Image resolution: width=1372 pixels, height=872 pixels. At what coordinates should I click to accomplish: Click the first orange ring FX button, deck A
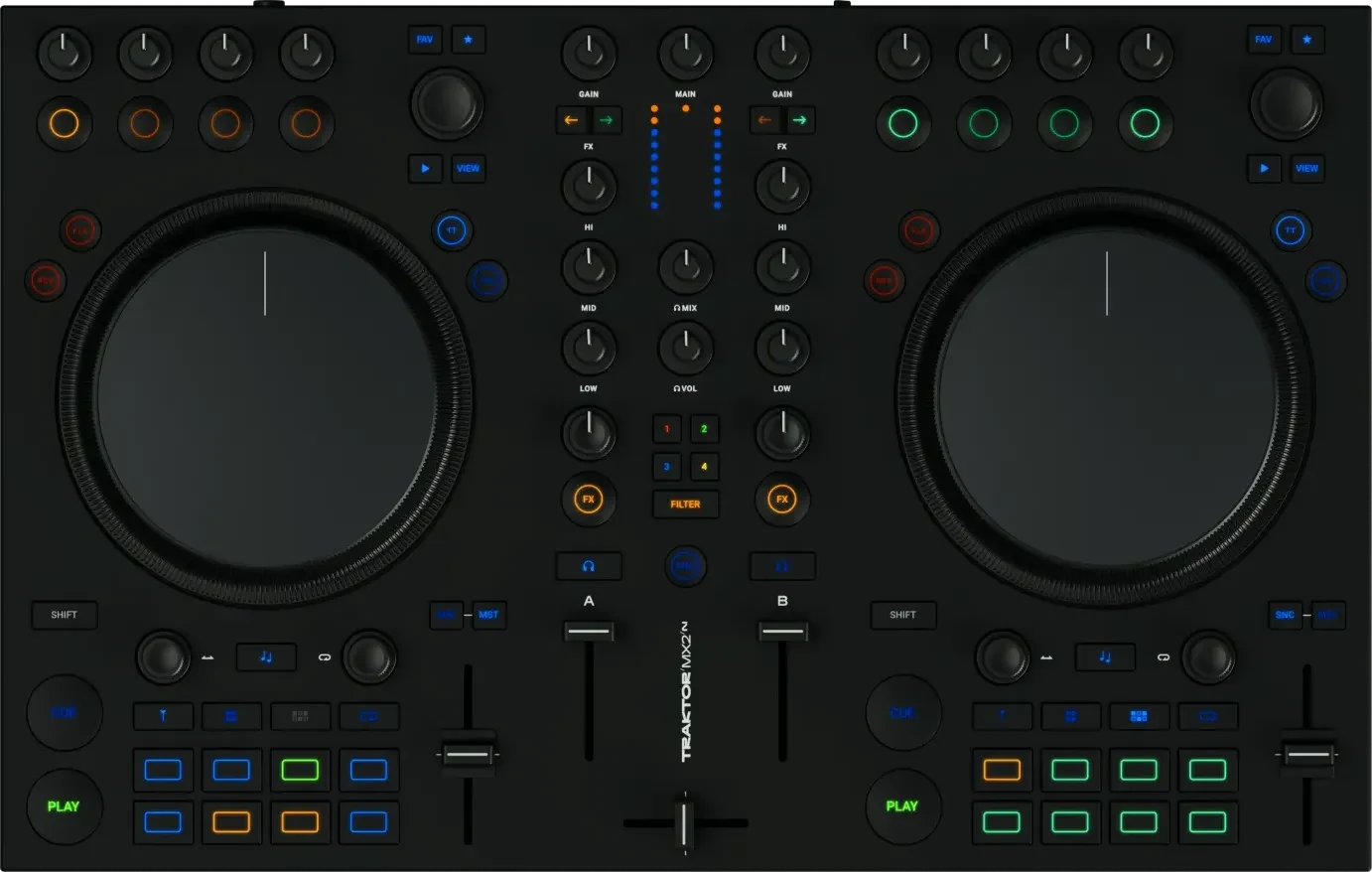pos(64,124)
